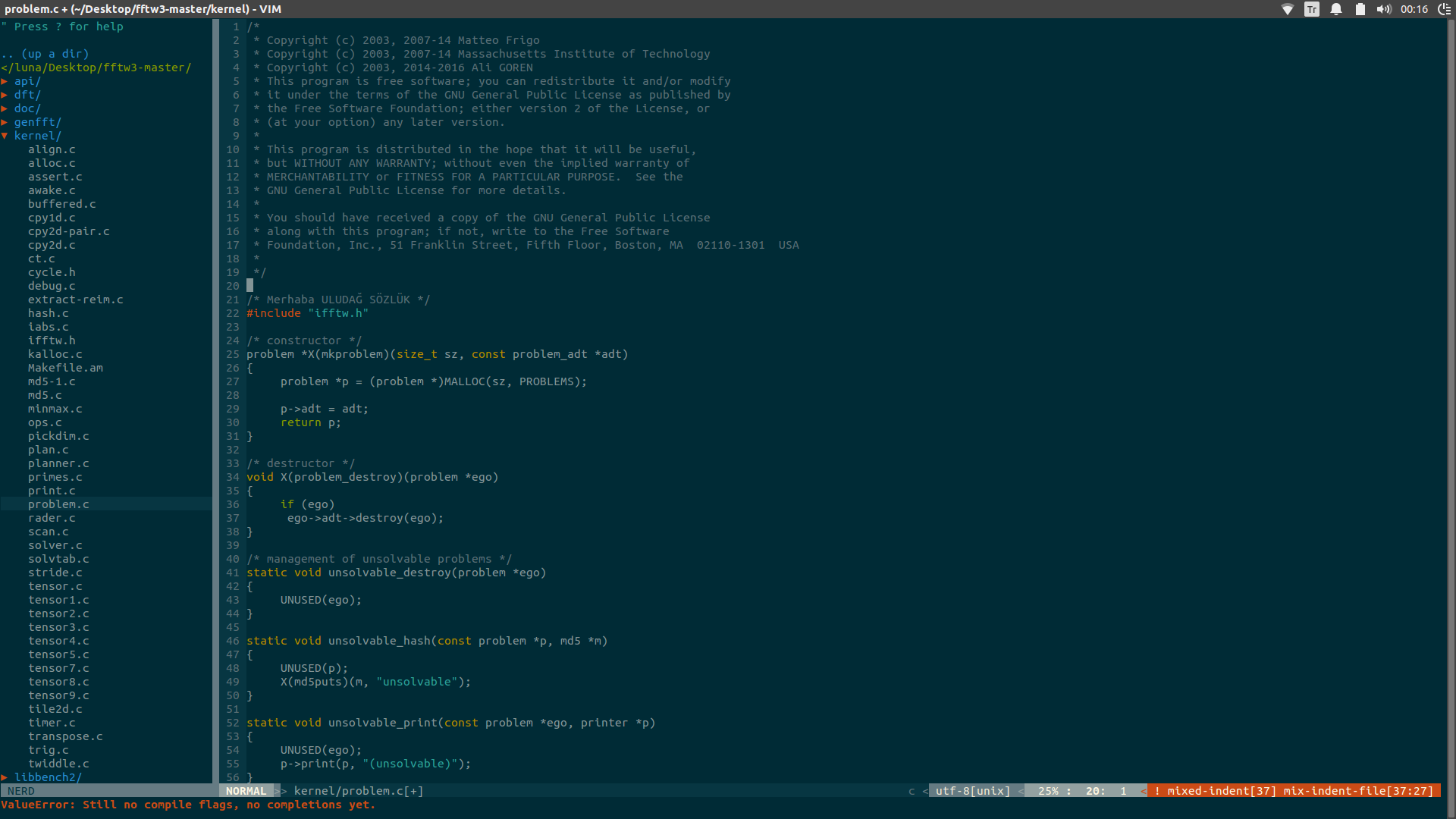Viewport: 1456px width, 819px height.
Task: Place cursor on the #include "ifftw.h" line
Action: click(x=307, y=313)
